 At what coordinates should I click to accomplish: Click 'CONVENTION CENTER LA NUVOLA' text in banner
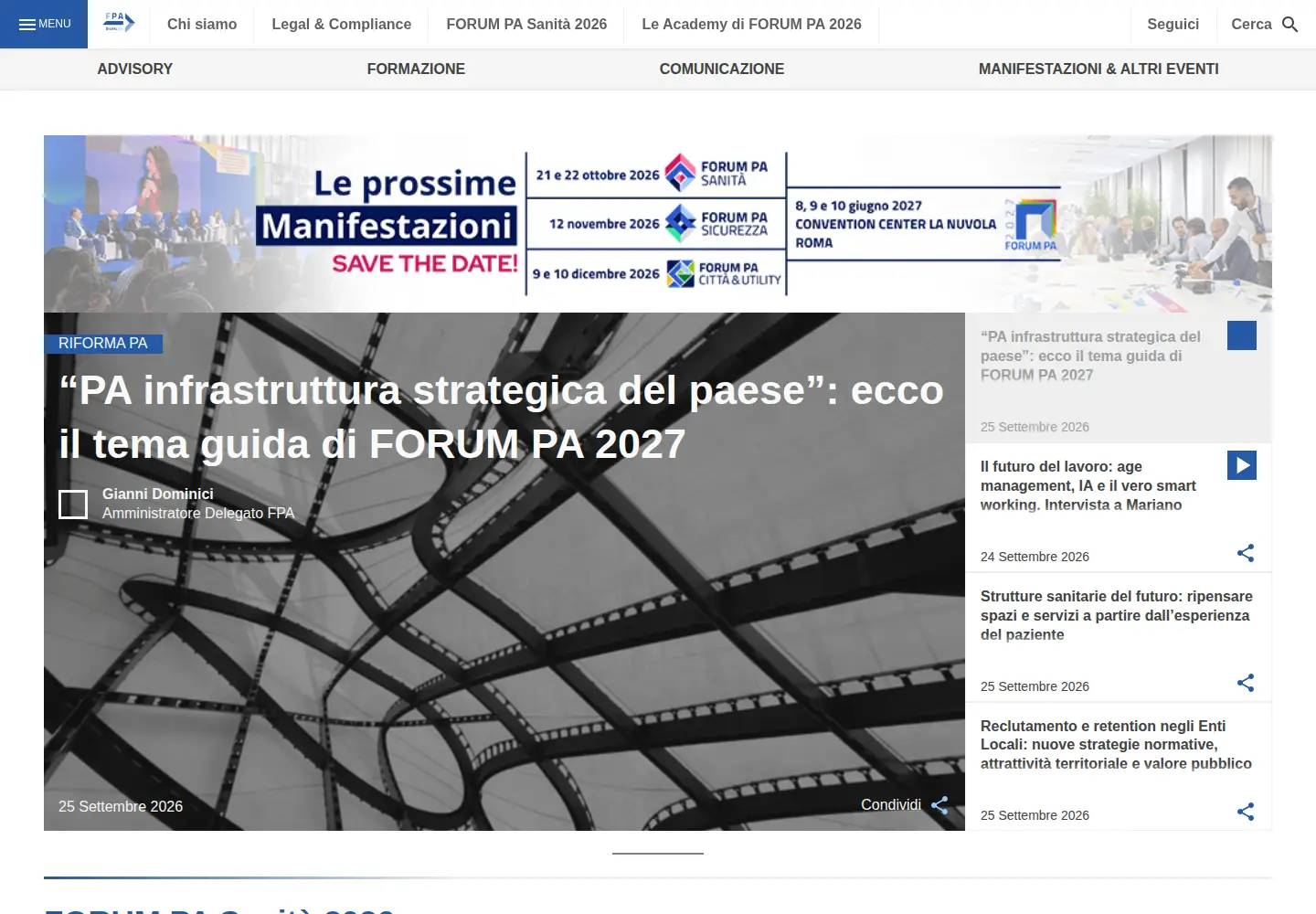pos(896,224)
